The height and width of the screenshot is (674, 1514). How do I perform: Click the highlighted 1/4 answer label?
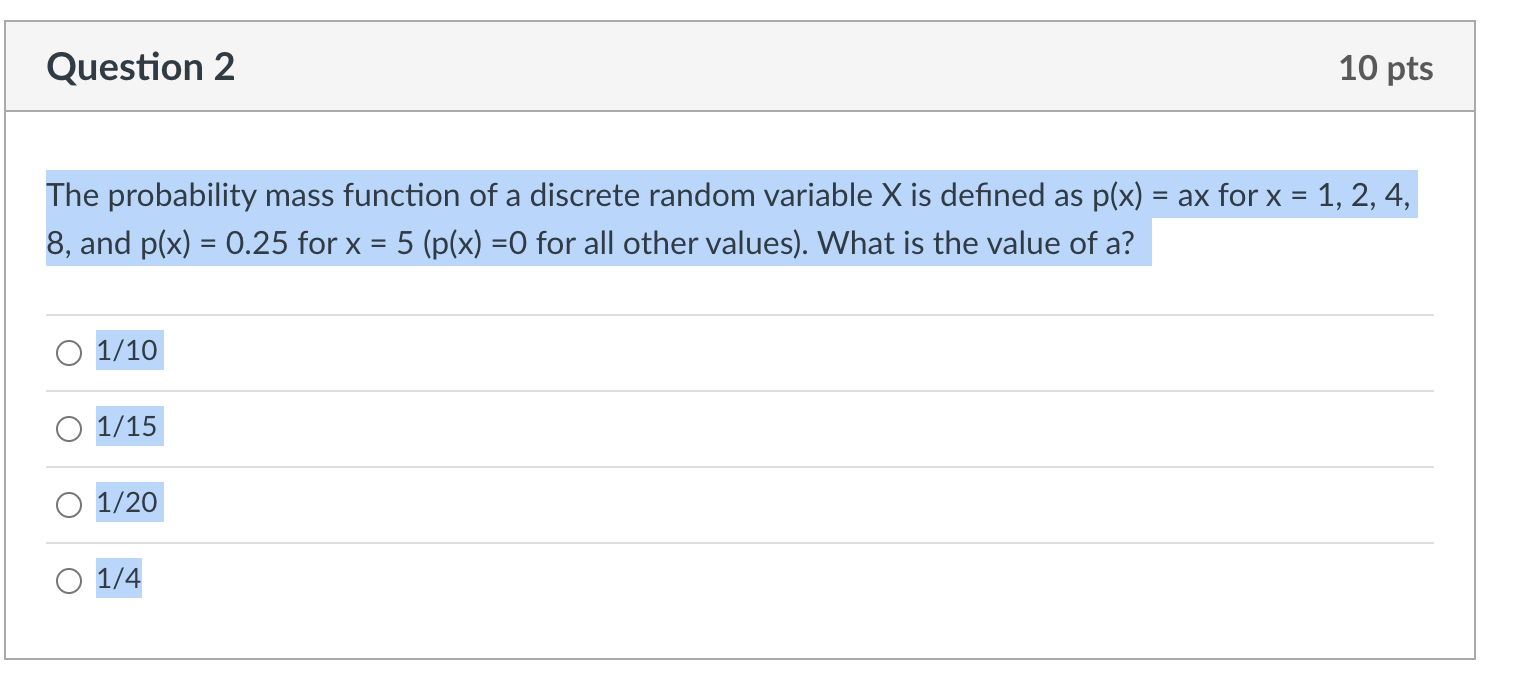(118, 578)
